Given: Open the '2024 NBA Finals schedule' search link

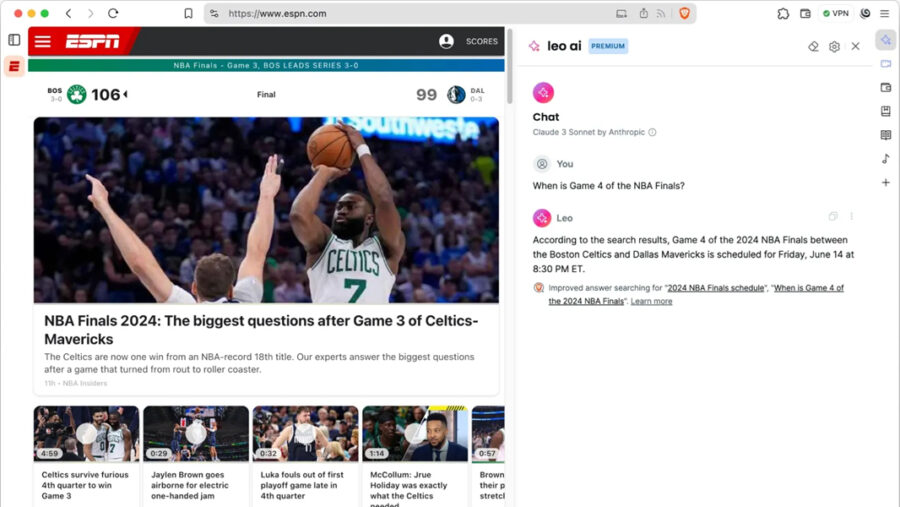Looking at the screenshot, I should (716, 288).
